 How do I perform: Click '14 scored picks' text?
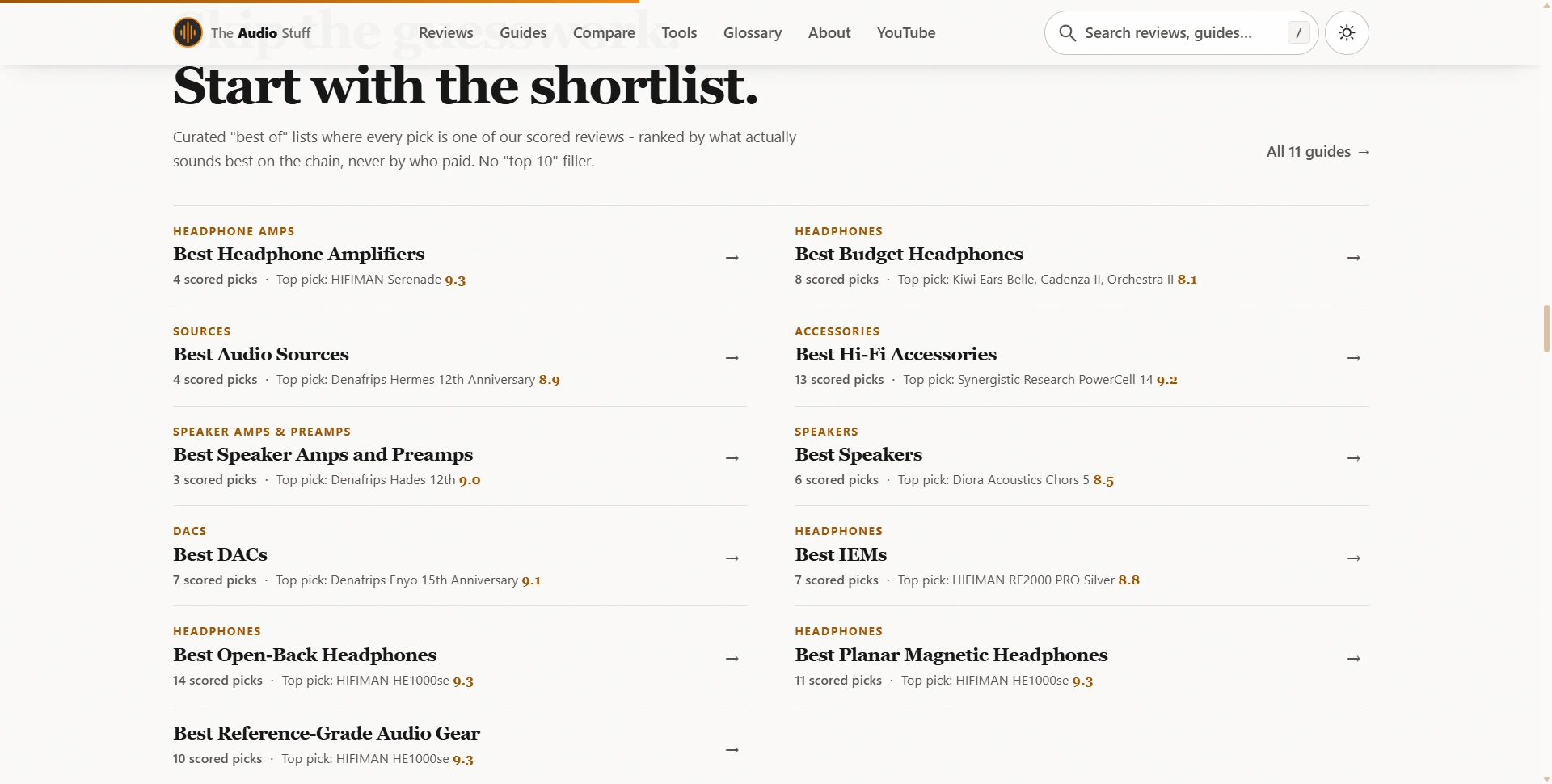point(217,680)
